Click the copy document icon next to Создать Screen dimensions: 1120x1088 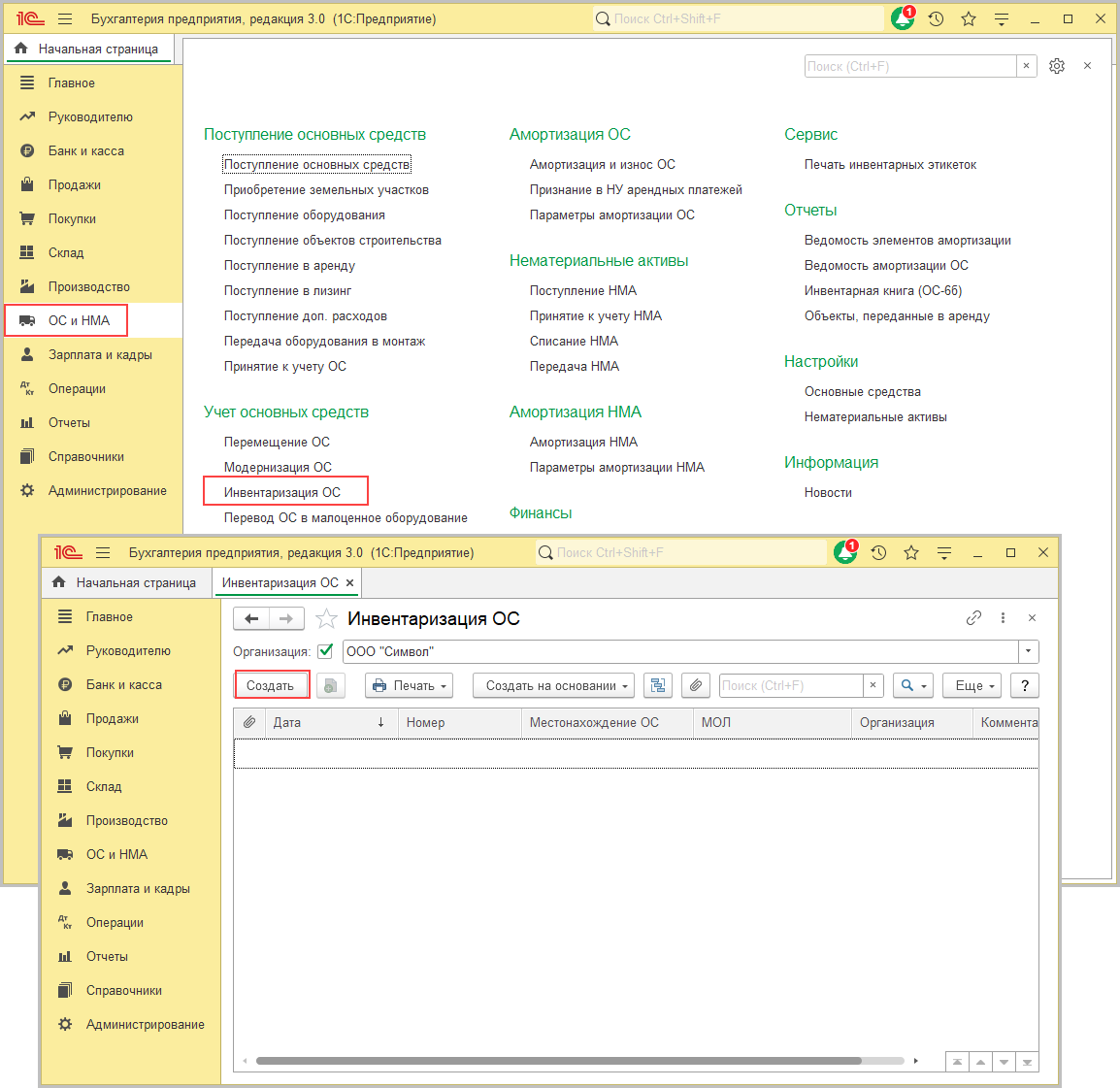pos(330,686)
